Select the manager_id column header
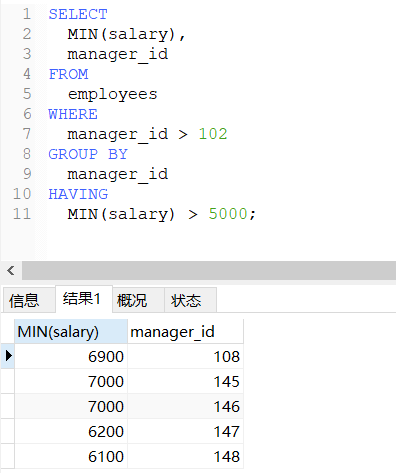Image resolution: width=396 pixels, height=473 pixels. tap(185, 332)
